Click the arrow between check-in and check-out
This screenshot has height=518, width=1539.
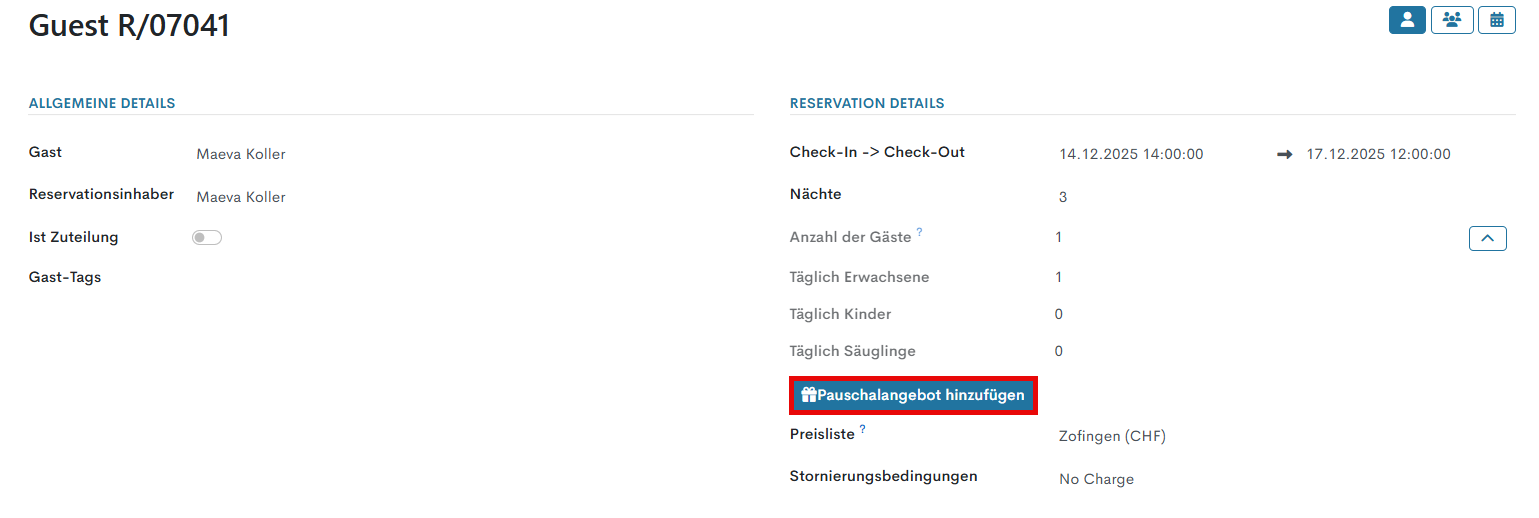coord(1285,154)
